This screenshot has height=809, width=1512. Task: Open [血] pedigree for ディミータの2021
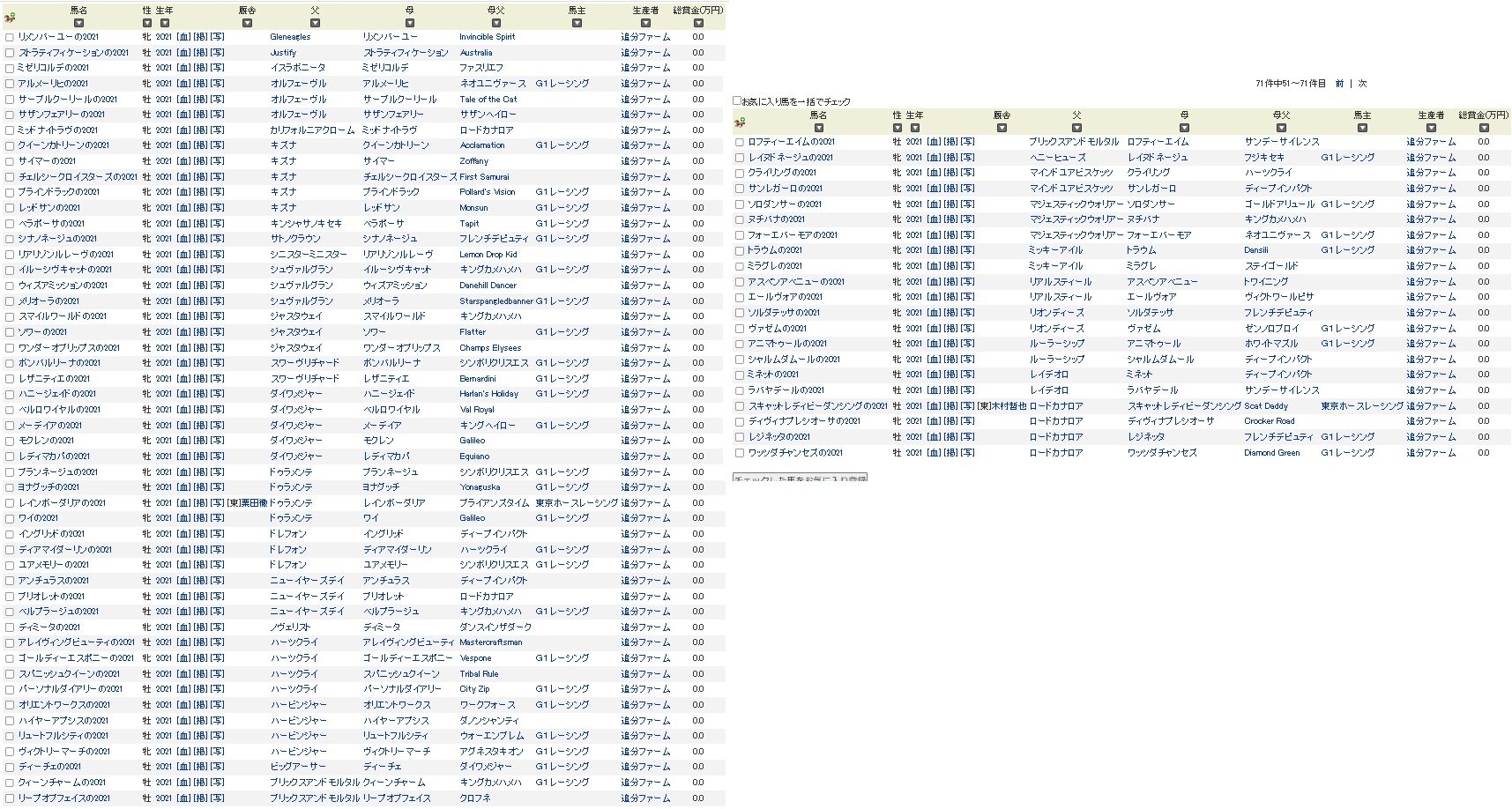183,627
